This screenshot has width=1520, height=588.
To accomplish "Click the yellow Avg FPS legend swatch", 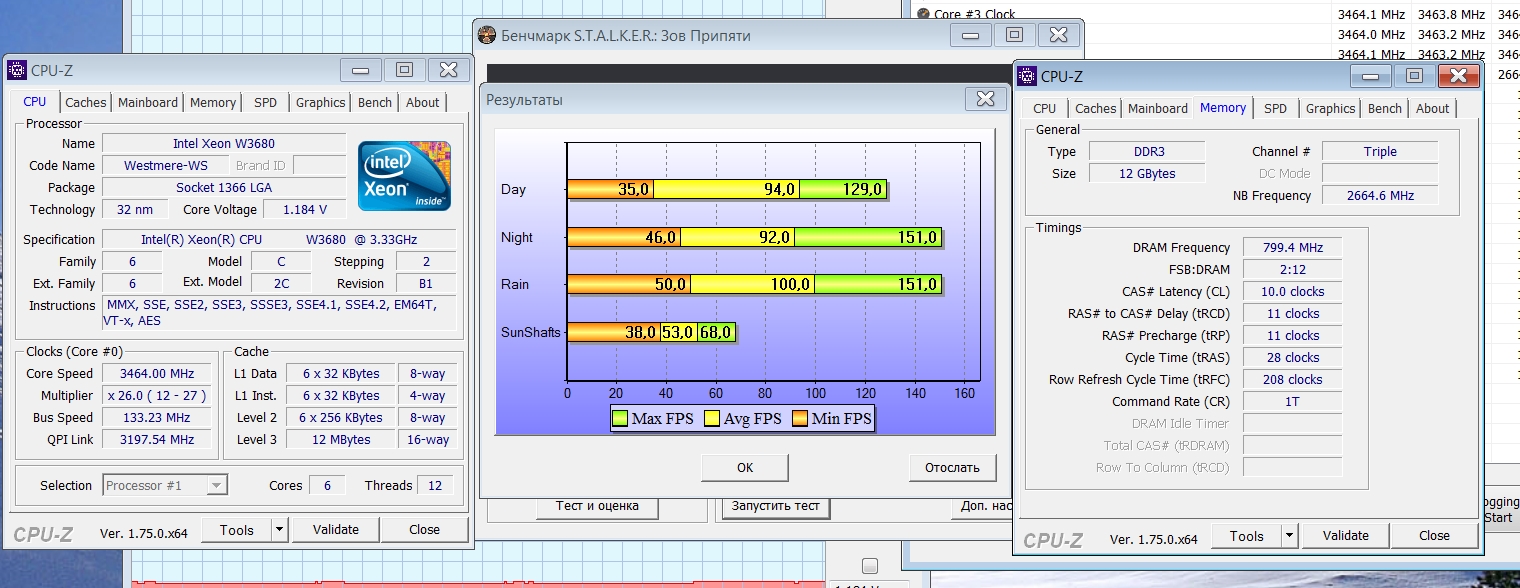I will click(x=713, y=419).
